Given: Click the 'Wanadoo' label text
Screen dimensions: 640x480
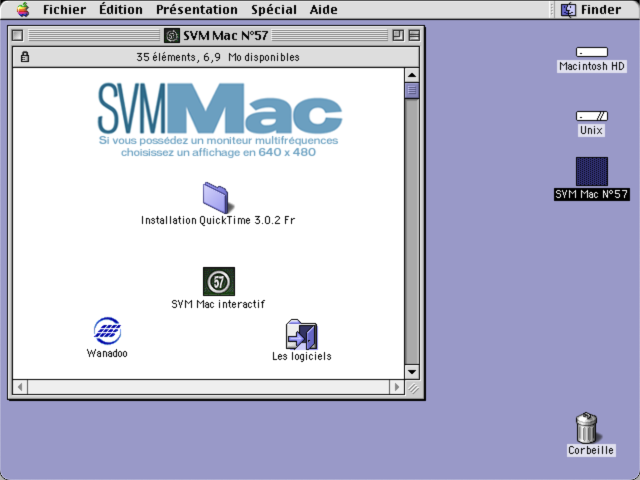Looking at the screenshot, I should pyautogui.click(x=107, y=353).
